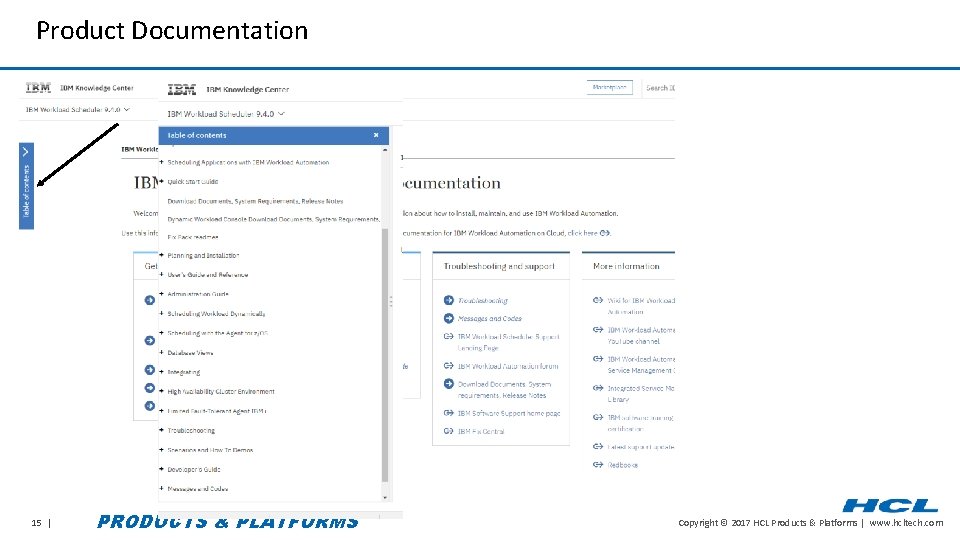Click the link icon beside Redbooks
The height and width of the screenshot is (540, 960).
(x=598, y=465)
